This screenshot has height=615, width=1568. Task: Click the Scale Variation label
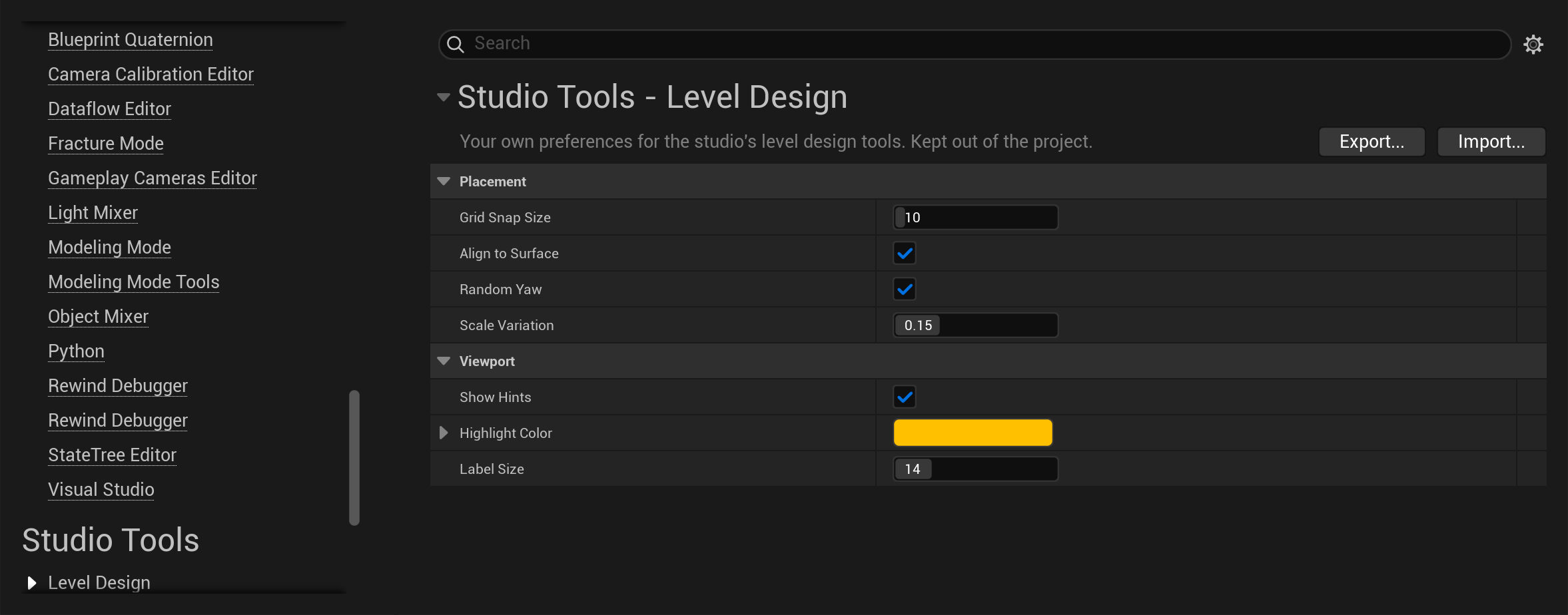(x=506, y=325)
